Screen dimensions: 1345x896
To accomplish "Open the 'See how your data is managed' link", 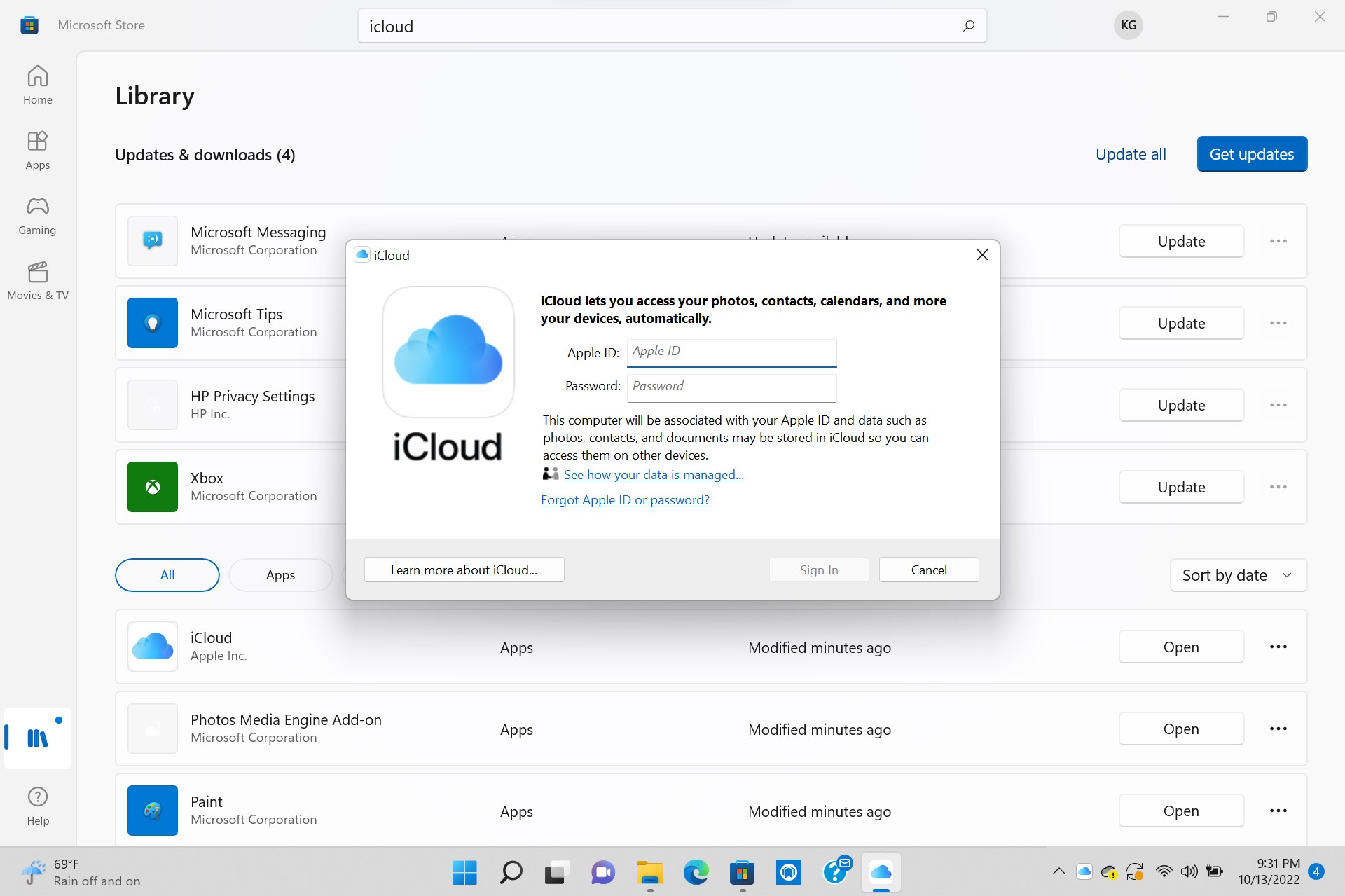I will pyautogui.click(x=654, y=474).
